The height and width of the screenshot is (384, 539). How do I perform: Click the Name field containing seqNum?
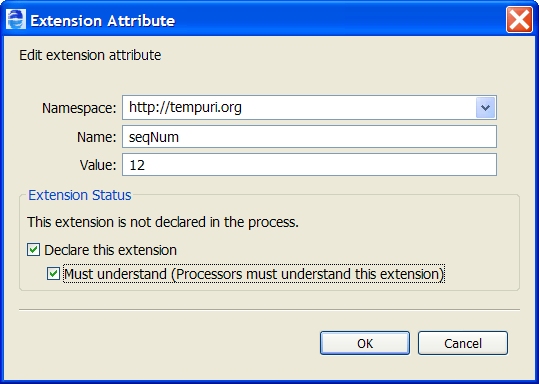[x=309, y=137]
